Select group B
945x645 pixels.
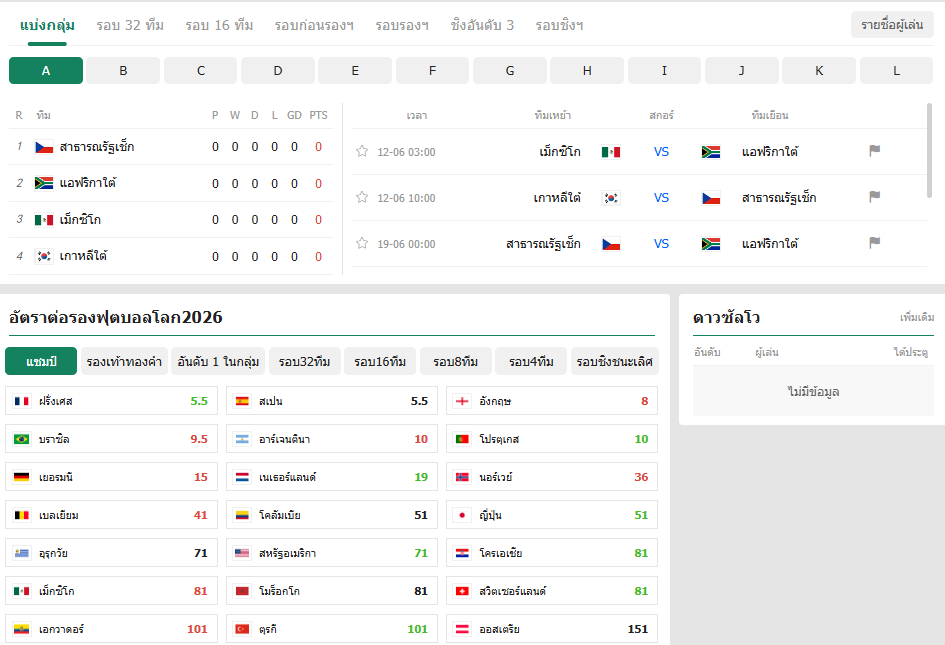123,71
